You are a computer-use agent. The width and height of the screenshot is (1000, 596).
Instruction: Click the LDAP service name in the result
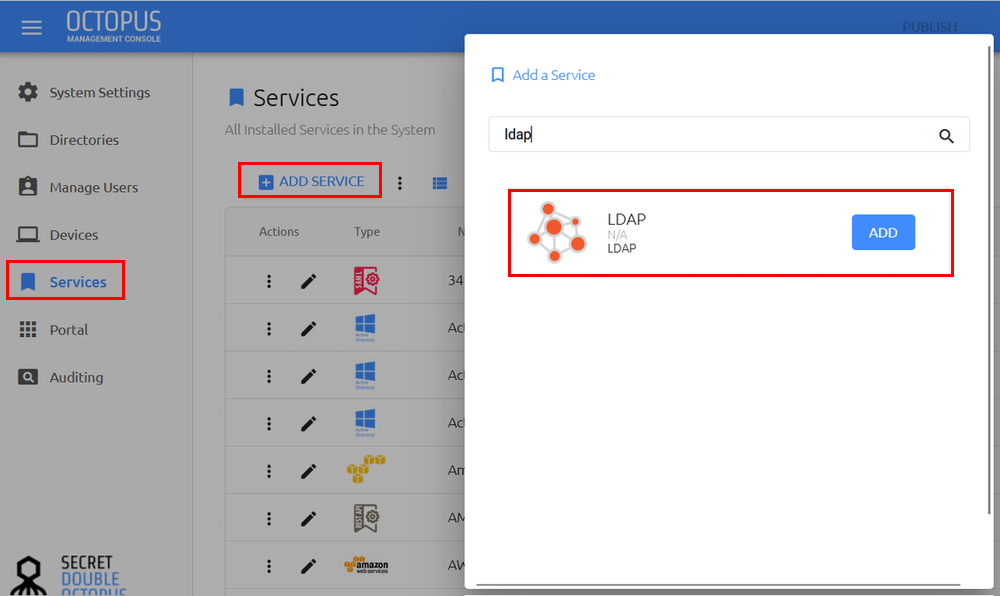(x=626, y=219)
